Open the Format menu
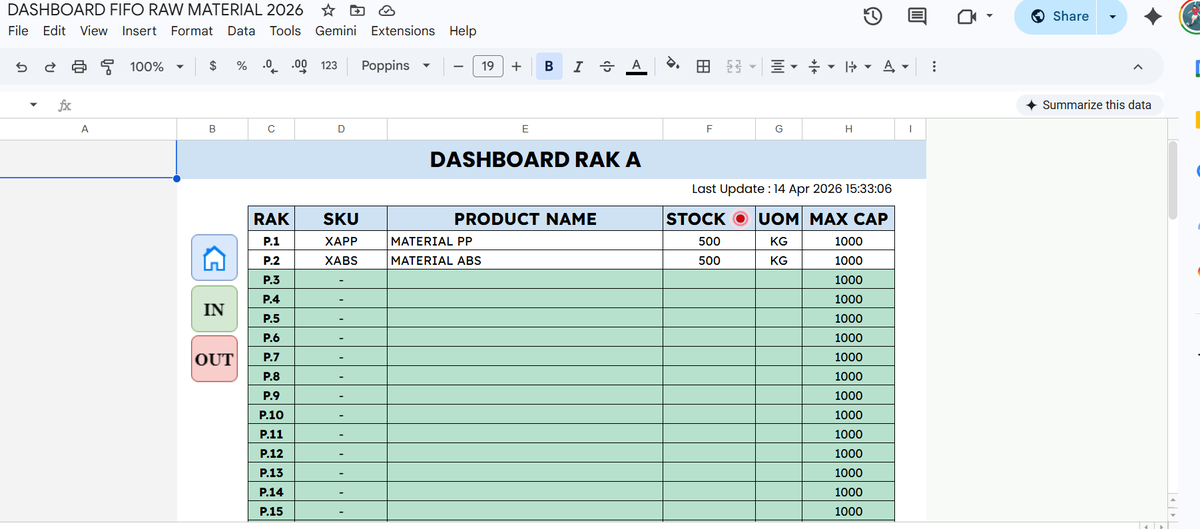The height and width of the screenshot is (529, 1200). pyautogui.click(x=192, y=31)
